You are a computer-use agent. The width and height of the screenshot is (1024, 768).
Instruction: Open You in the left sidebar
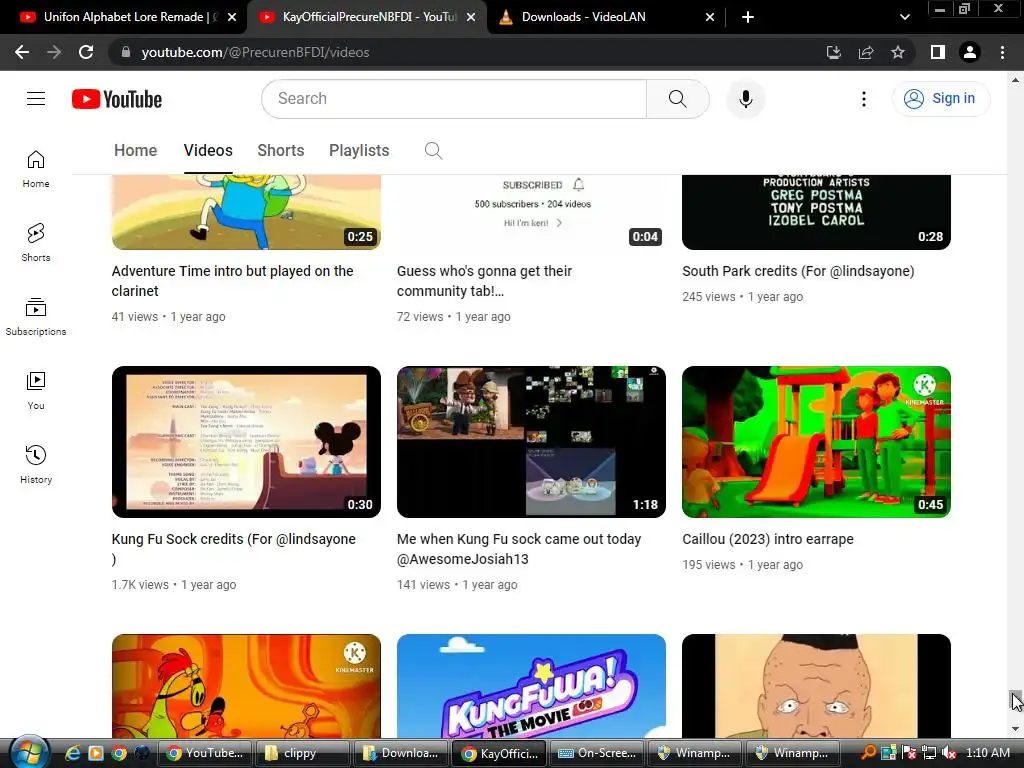[36, 391]
